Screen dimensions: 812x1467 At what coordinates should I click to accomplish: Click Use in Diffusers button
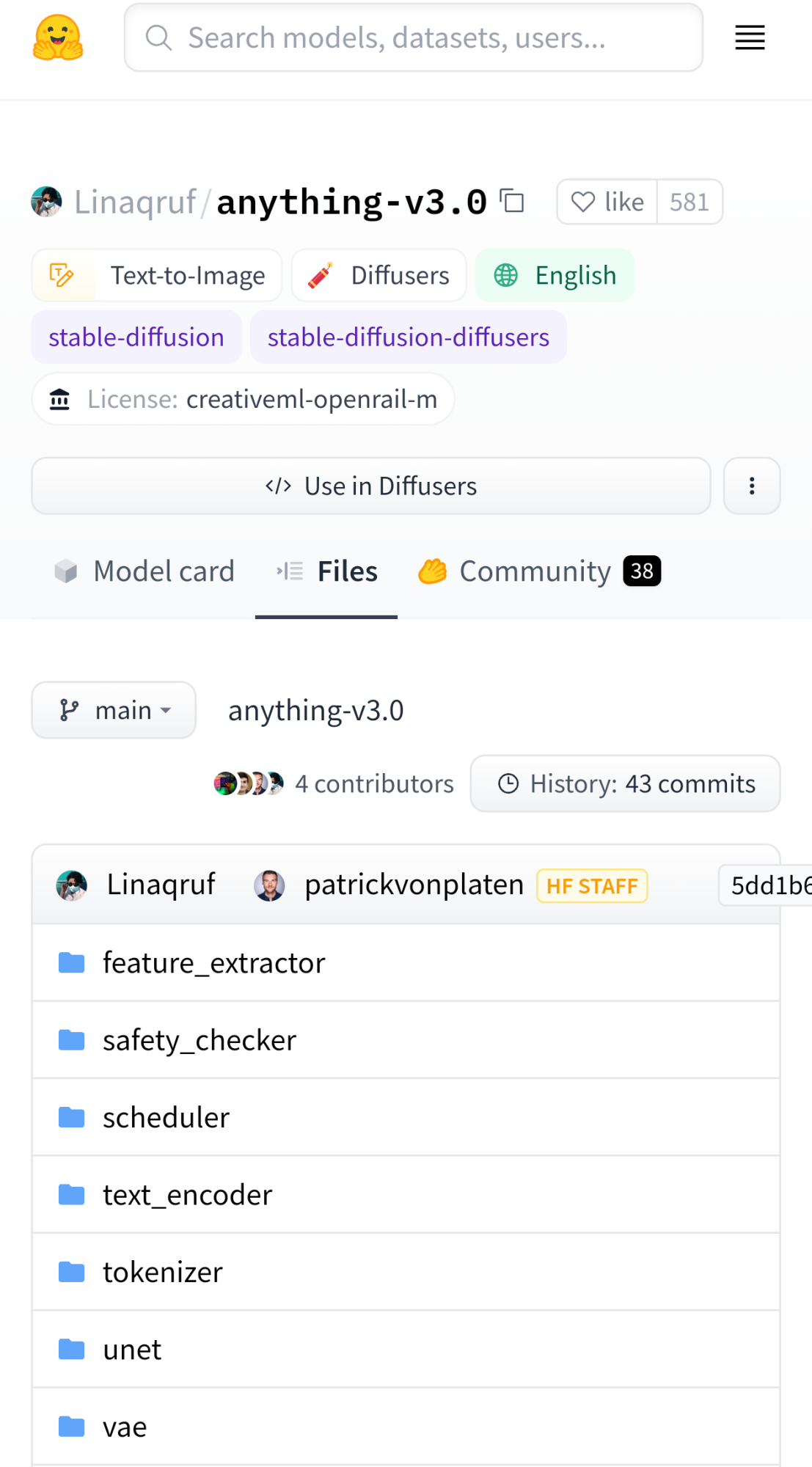coord(371,486)
